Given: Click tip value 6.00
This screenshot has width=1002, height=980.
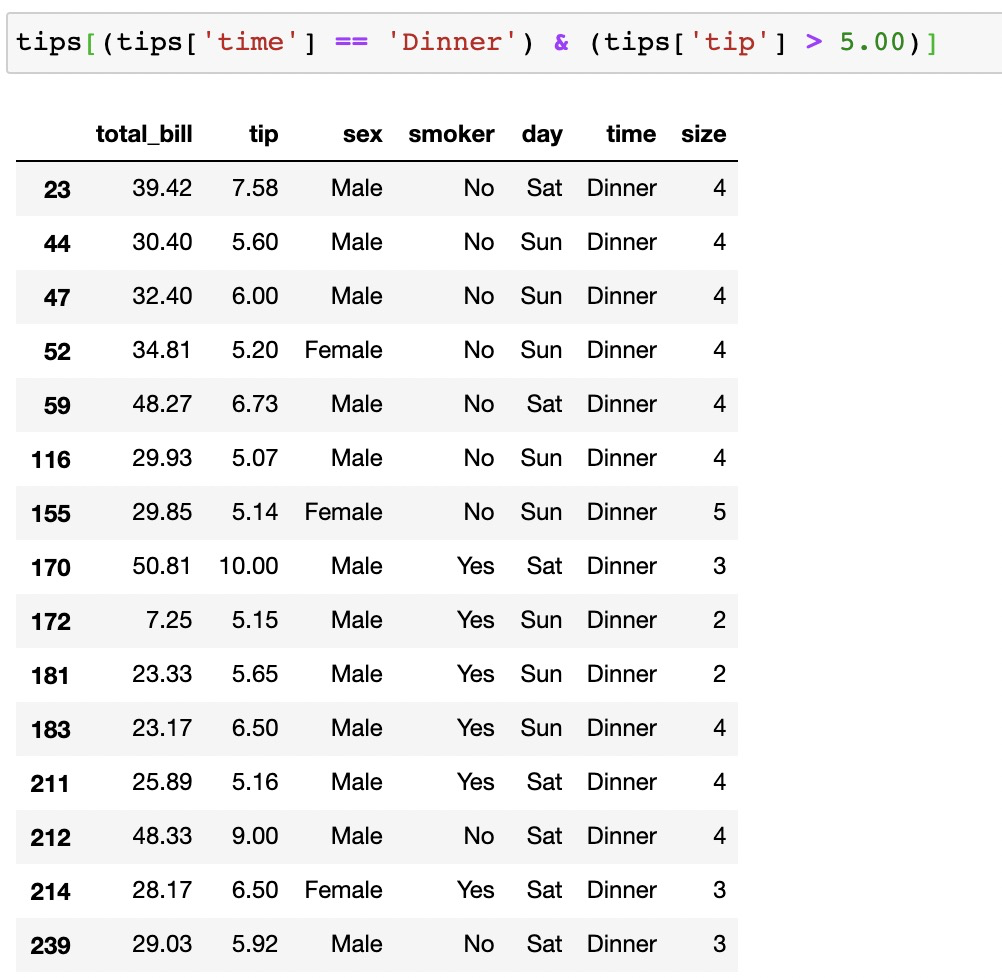Looking at the screenshot, I should click(x=254, y=296).
